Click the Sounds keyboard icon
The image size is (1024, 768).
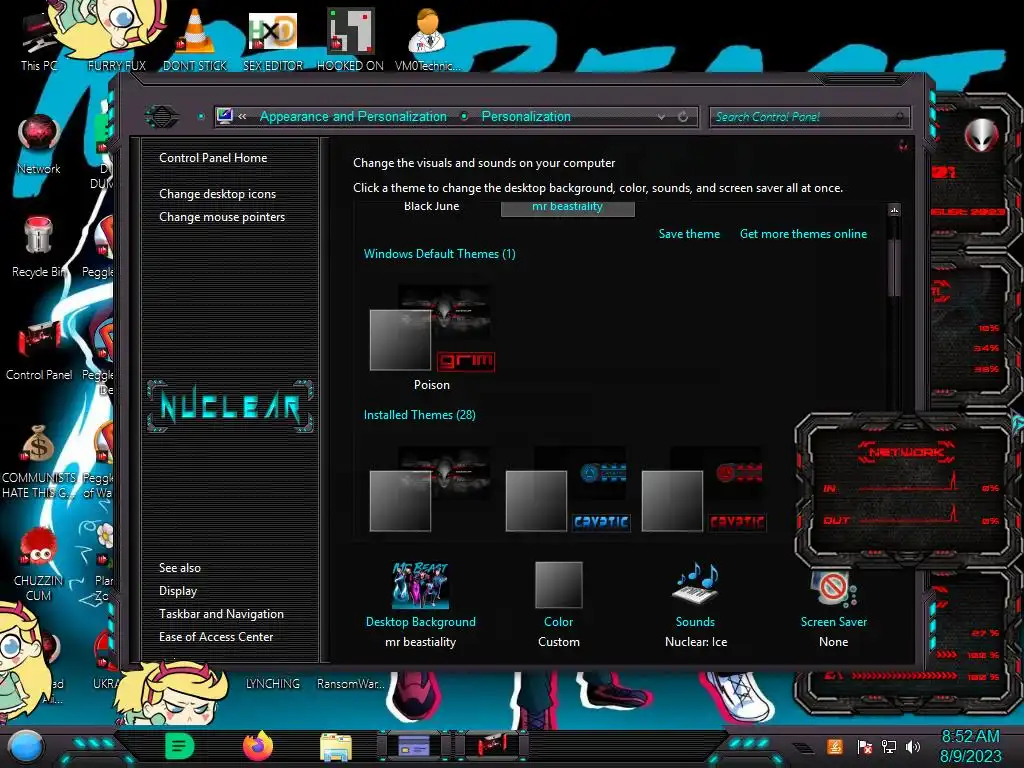tap(696, 584)
